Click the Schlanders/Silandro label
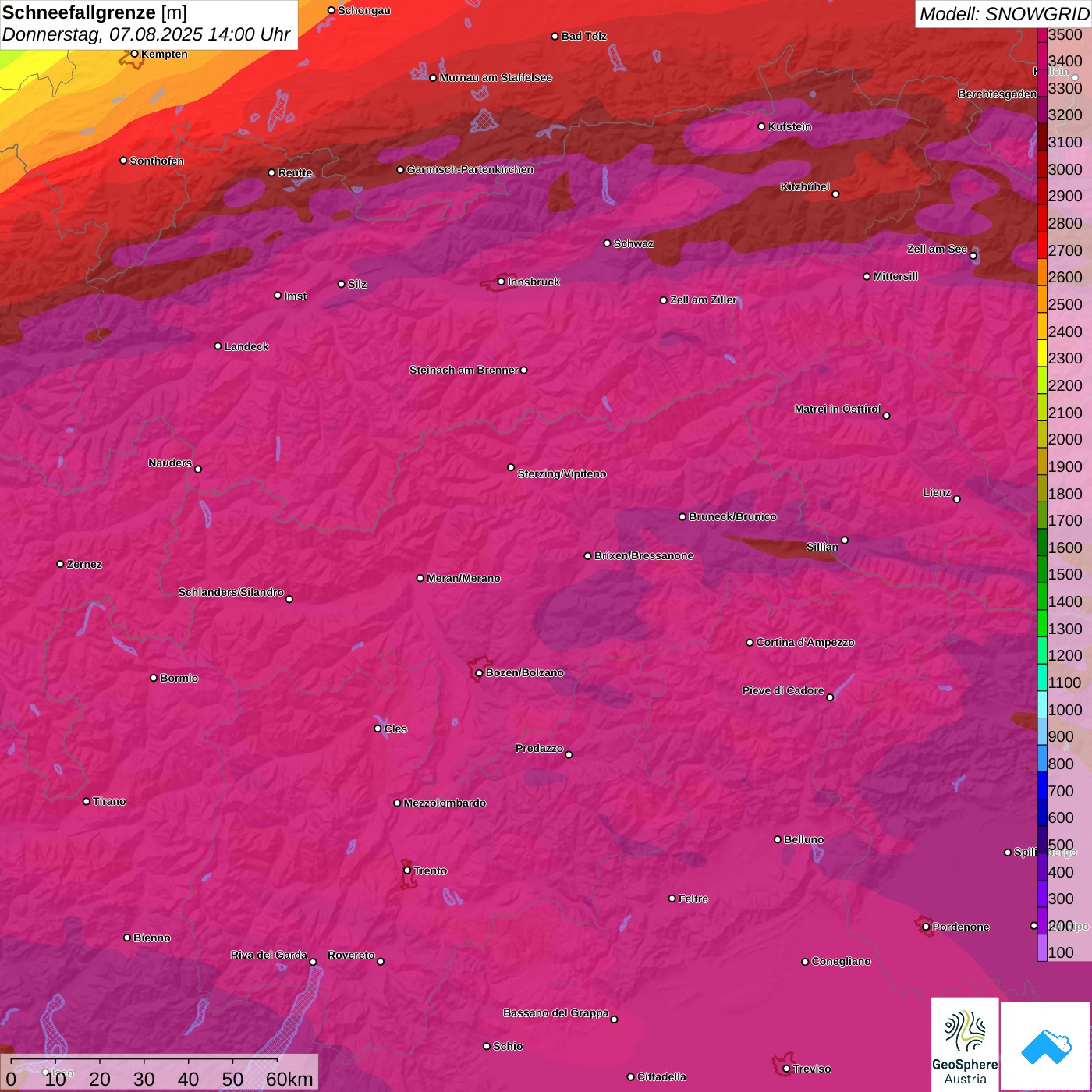1092x1092 pixels. coord(231,592)
